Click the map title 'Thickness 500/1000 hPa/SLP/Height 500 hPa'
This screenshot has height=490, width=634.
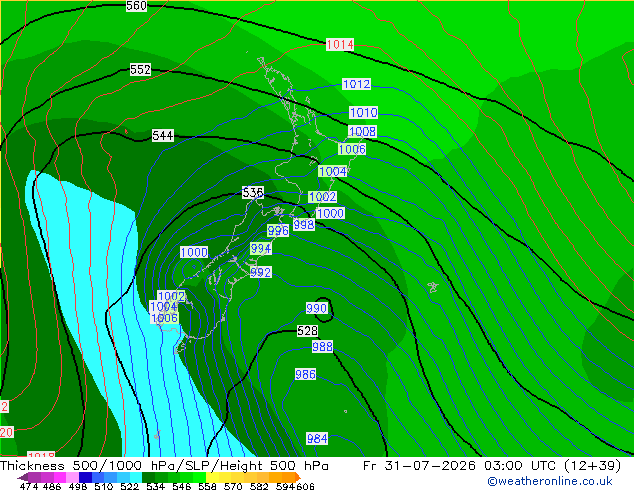click(x=164, y=466)
